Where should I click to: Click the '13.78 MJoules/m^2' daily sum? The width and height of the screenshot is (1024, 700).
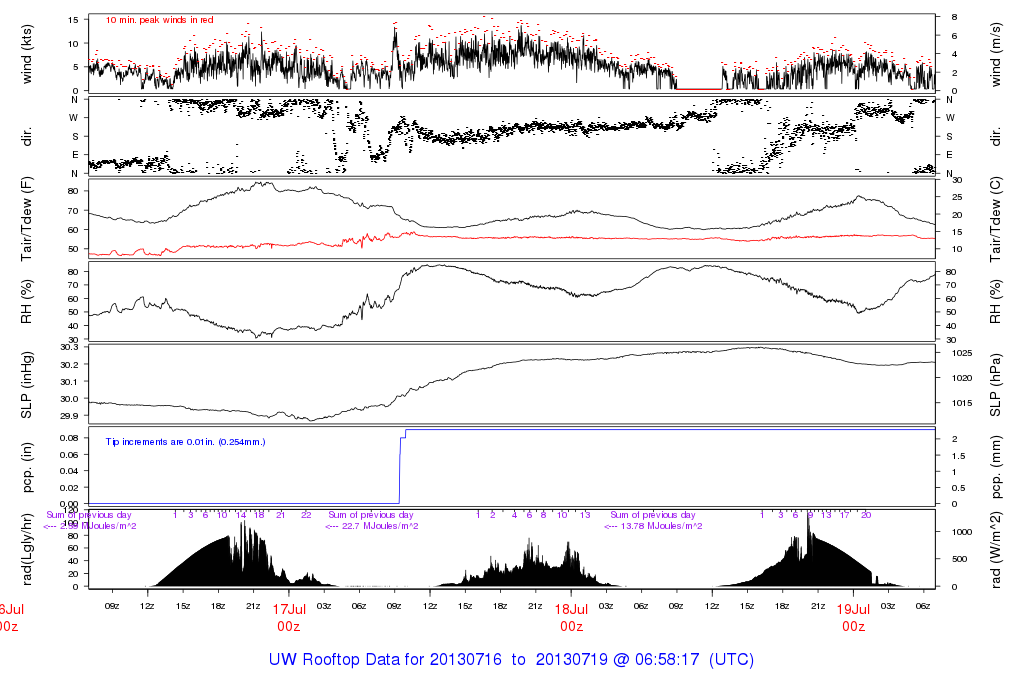[662, 526]
